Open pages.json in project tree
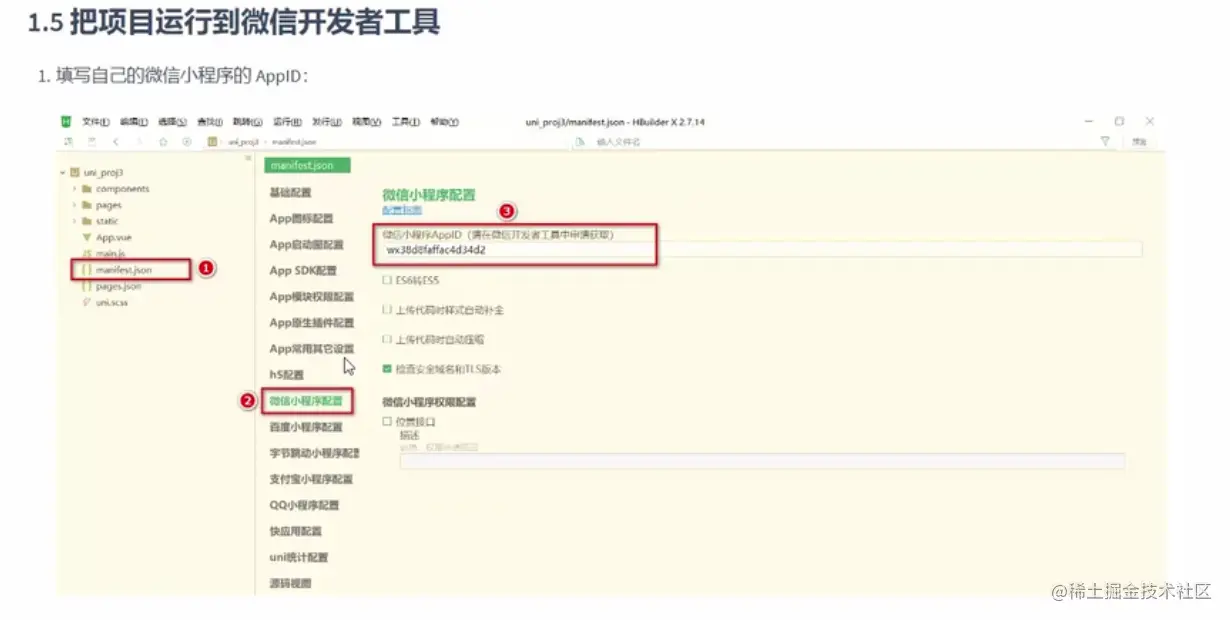Image resolution: width=1230 pixels, height=620 pixels. [118, 286]
